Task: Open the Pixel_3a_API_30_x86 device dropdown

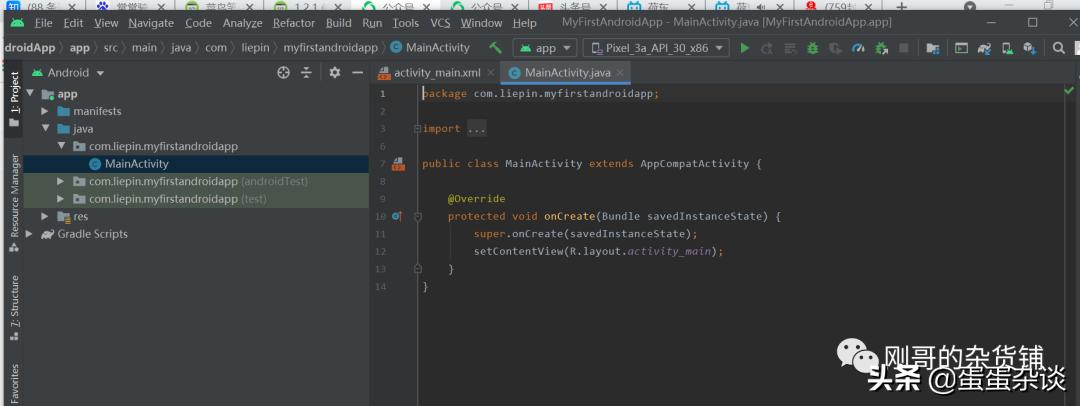Action: coord(657,47)
